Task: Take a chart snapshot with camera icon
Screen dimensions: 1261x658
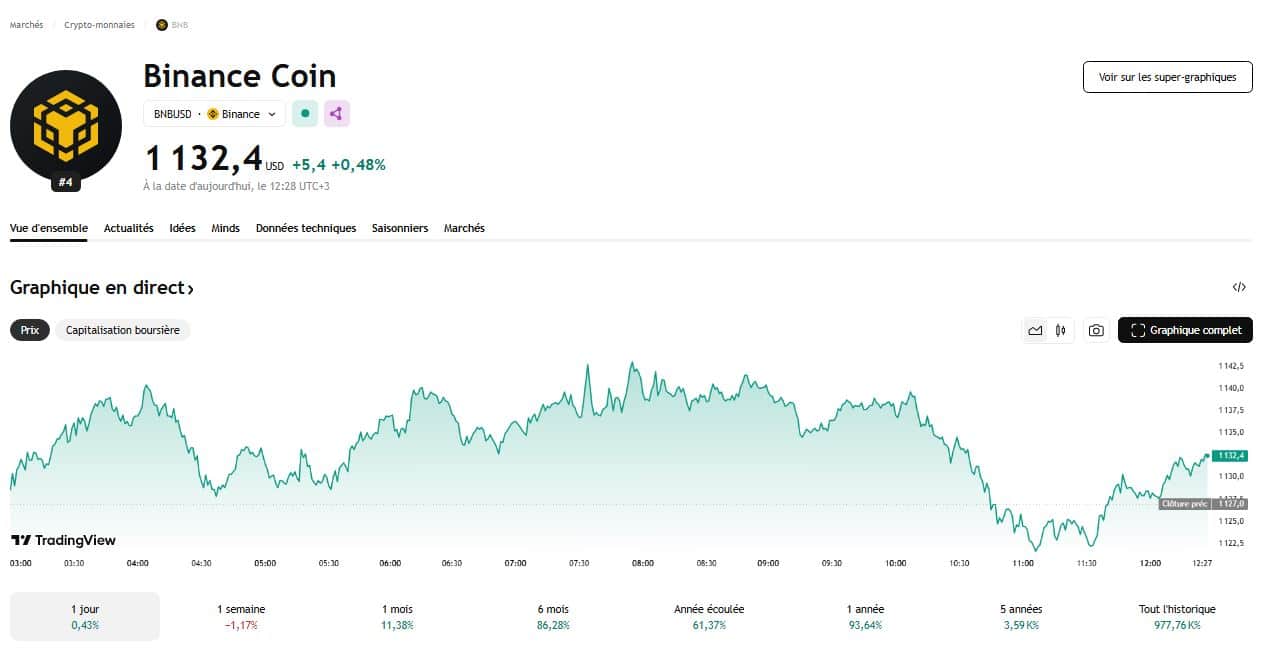Action: pyautogui.click(x=1096, y=330)
